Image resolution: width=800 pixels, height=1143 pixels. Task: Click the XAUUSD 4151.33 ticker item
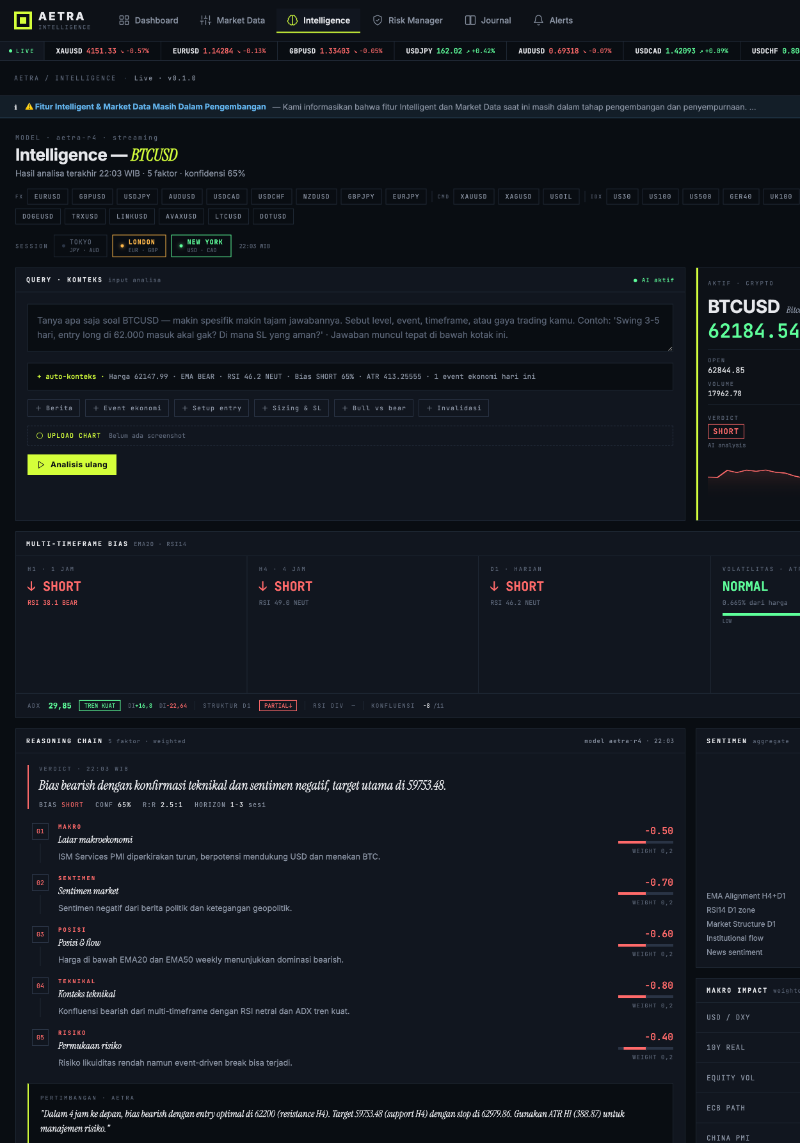pos(102,51)
